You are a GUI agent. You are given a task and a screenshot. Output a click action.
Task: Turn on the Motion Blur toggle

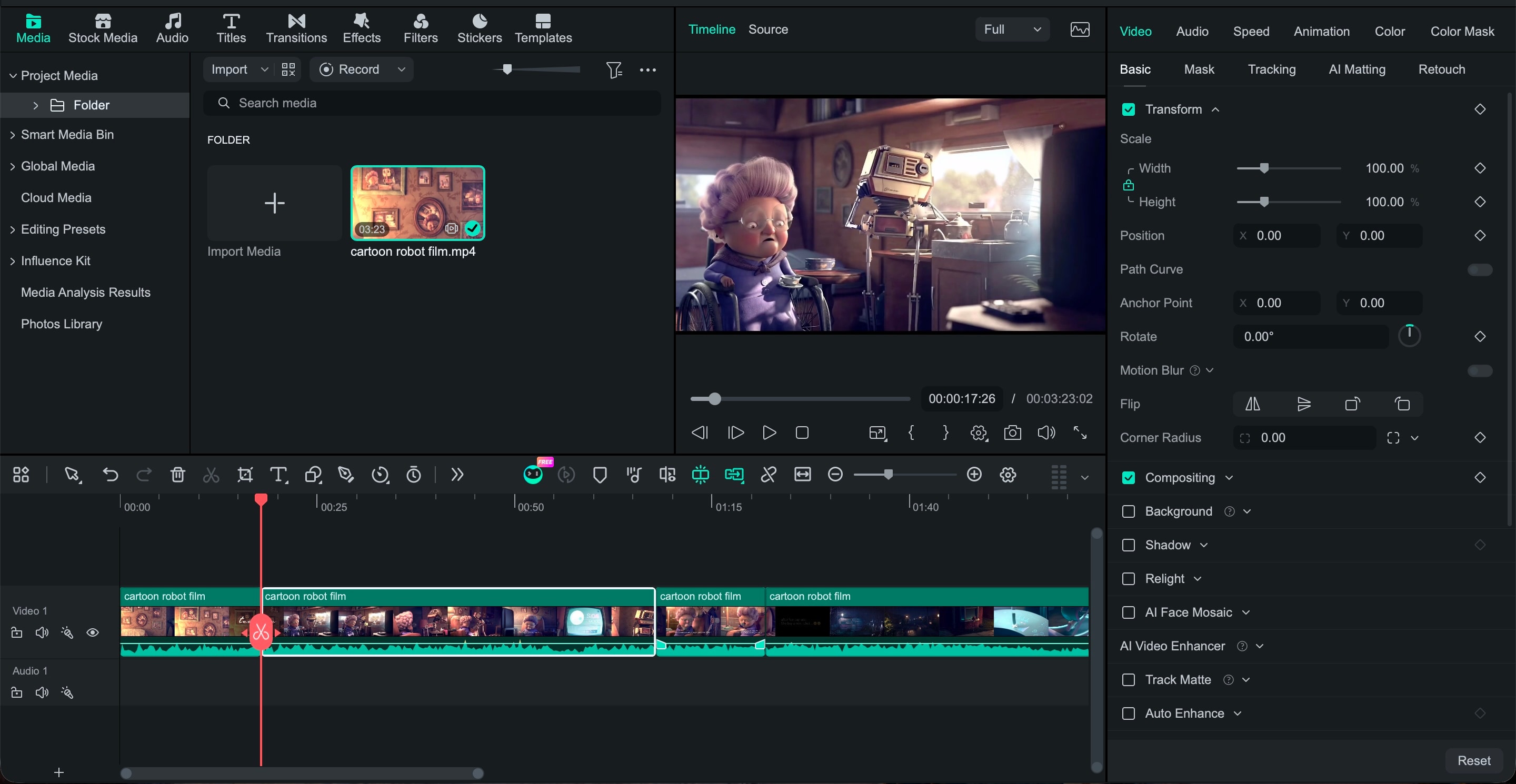tap(1480, 370)
